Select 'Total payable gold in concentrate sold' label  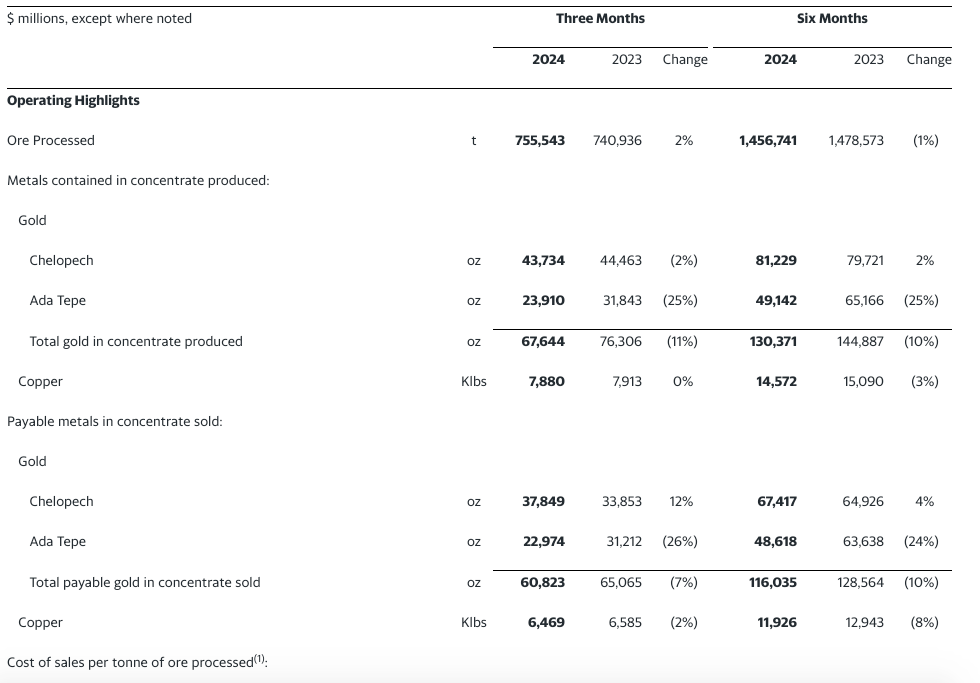point(145,582)
